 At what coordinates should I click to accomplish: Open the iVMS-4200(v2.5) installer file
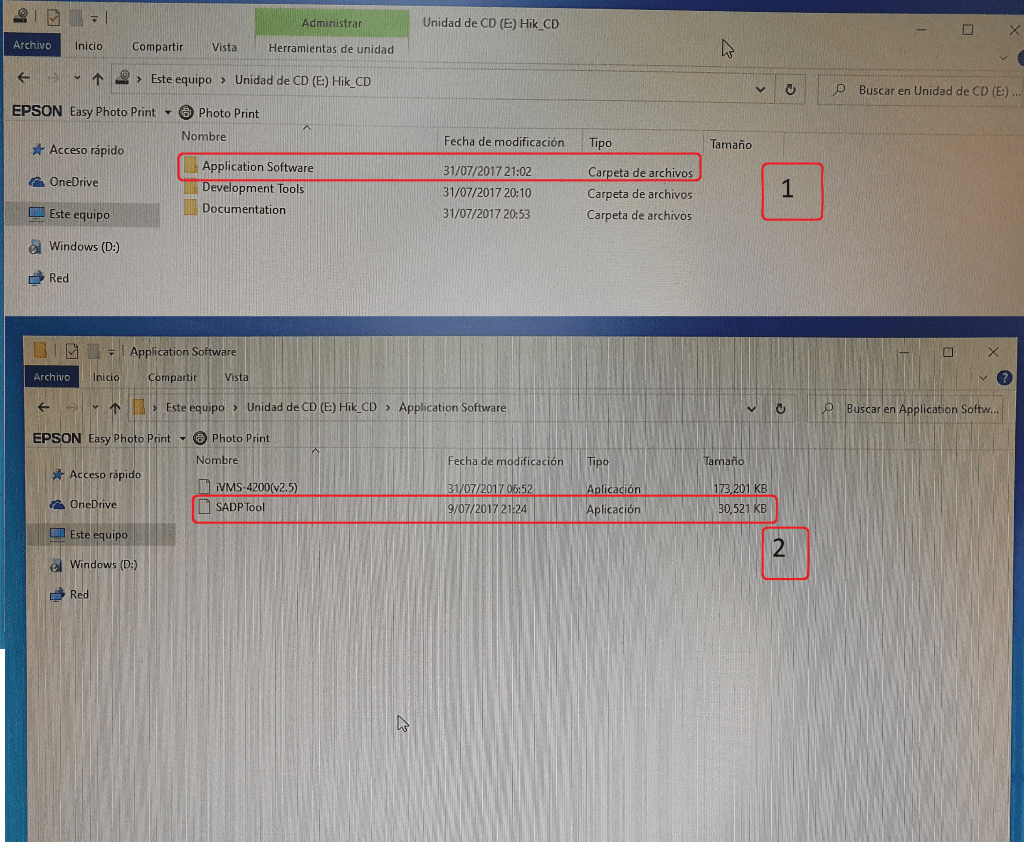coord(256,488)
